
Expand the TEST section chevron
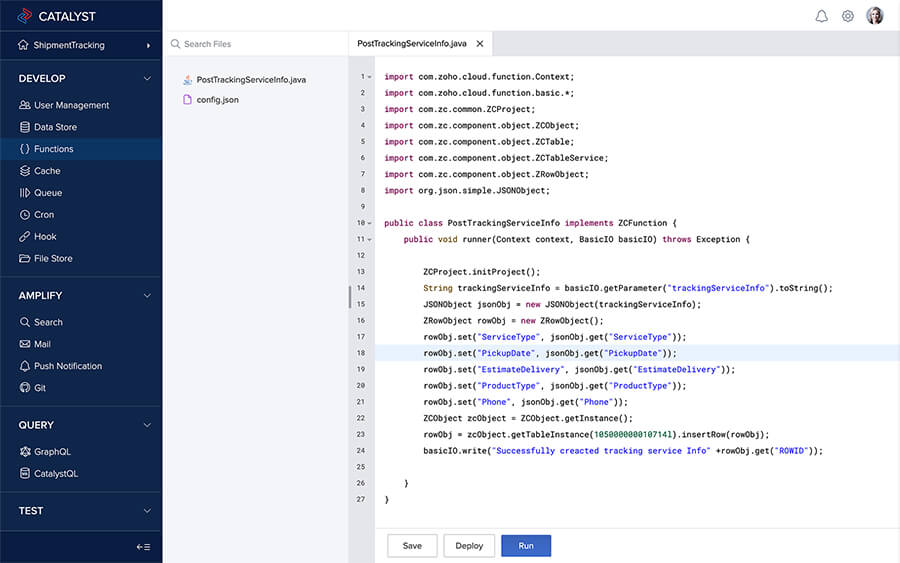(x=148, y=511)
